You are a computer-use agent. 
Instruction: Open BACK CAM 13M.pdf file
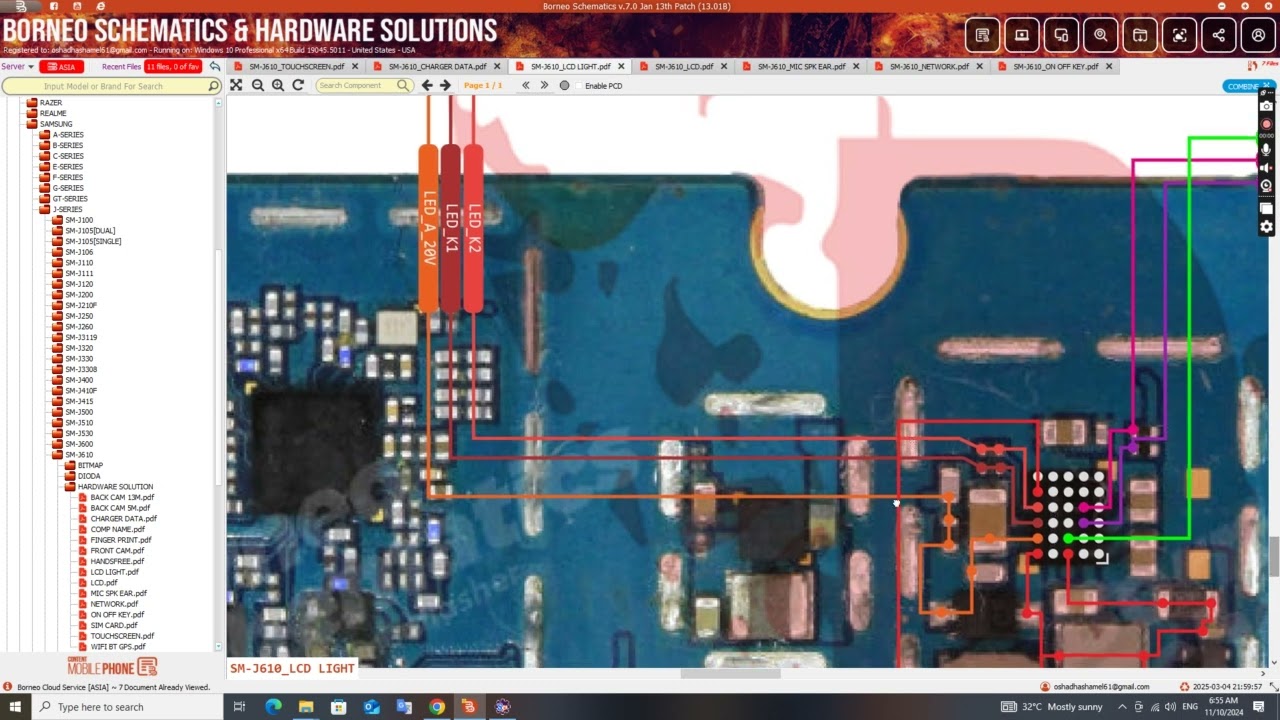point(122,497)
